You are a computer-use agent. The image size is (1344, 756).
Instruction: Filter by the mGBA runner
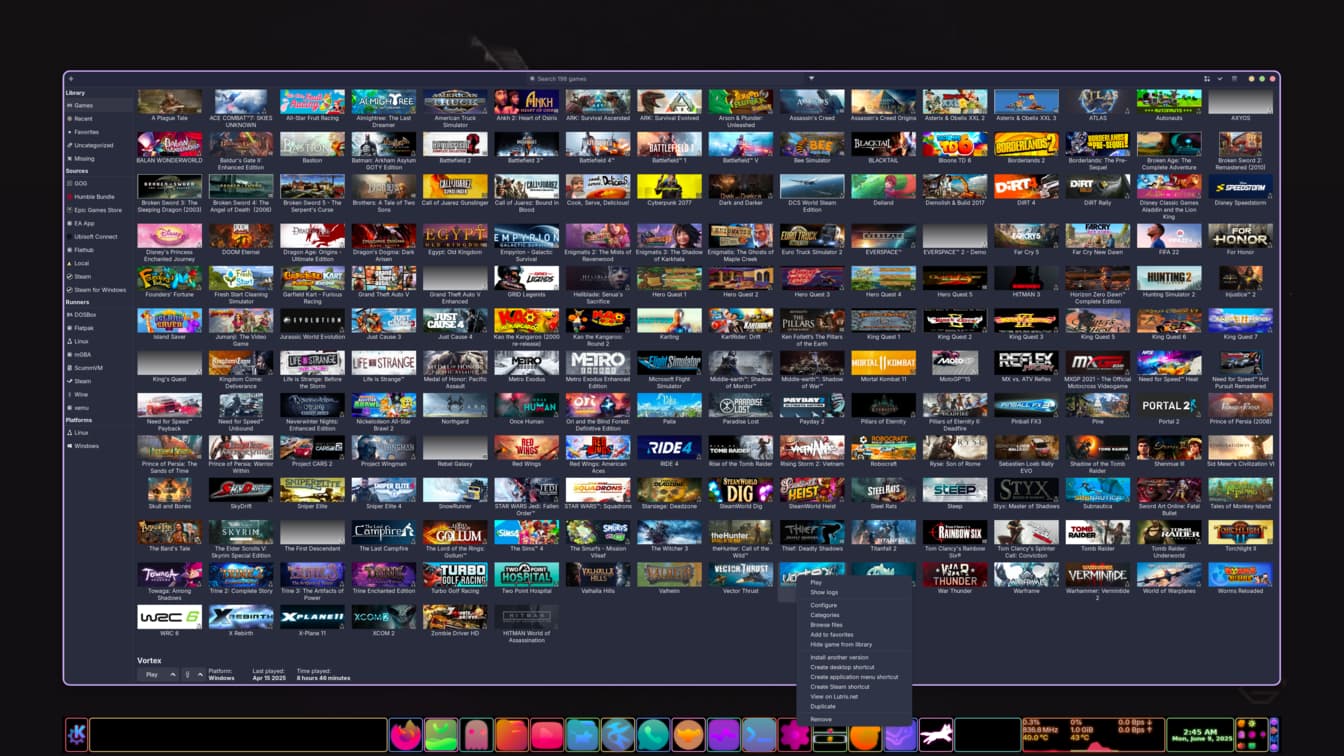(x=97, y=355)
